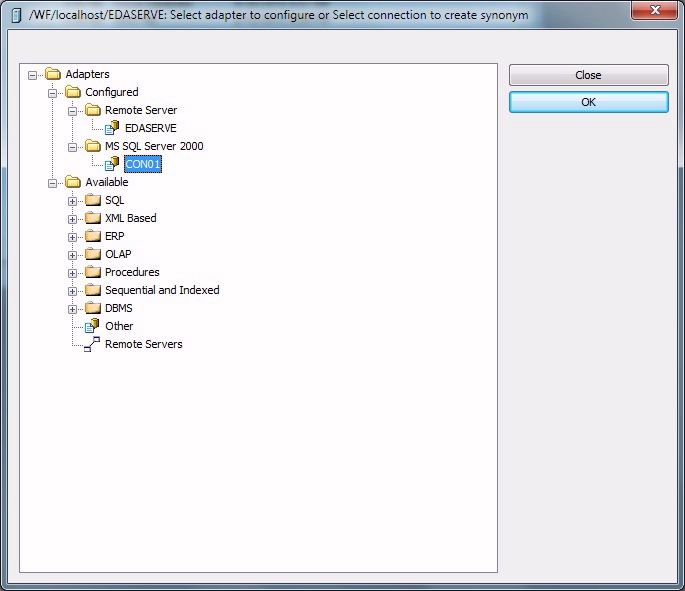Expand the XML Based node
685x591 pixels.
click(x=73, y=219)
